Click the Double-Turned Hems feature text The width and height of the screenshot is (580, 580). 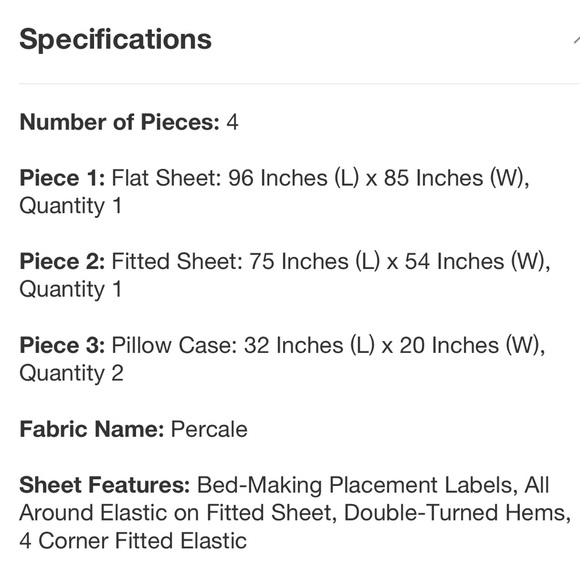[x=457, y=513]
